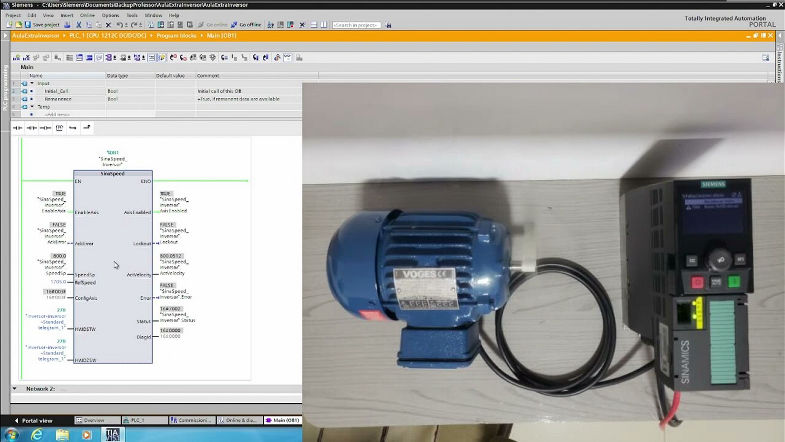Insert an empty box instruction

pyautogui.click(x=60, y=128)
